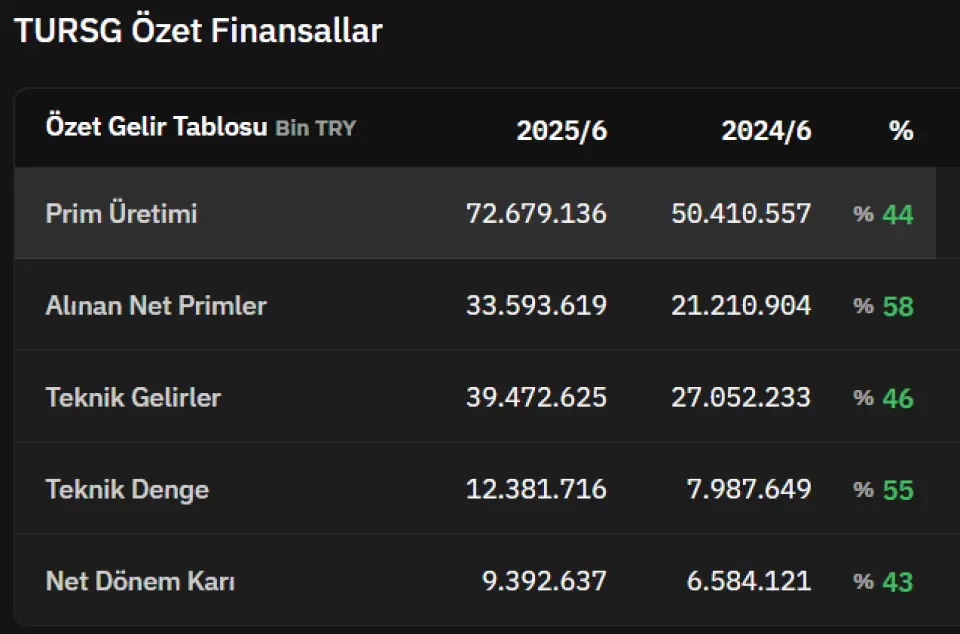Click the Prim Üretimi %44 change
The width and height of the screenshot is (960, 634).
click(x=883, y=214)
